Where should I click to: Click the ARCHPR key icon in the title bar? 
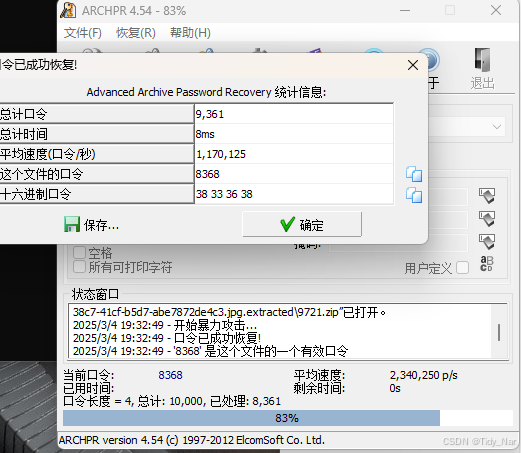pyautogui.click(x=68, y=10)
